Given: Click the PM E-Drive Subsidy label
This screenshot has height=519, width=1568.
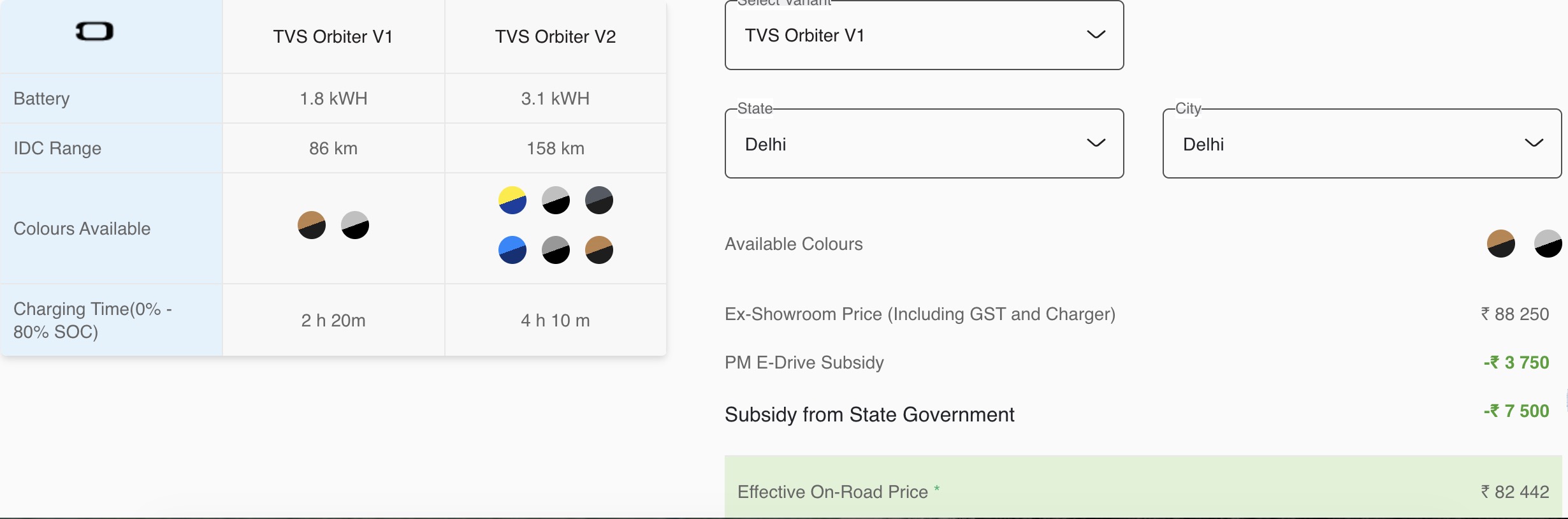Looking at the screenshot, I should point(804,363).
